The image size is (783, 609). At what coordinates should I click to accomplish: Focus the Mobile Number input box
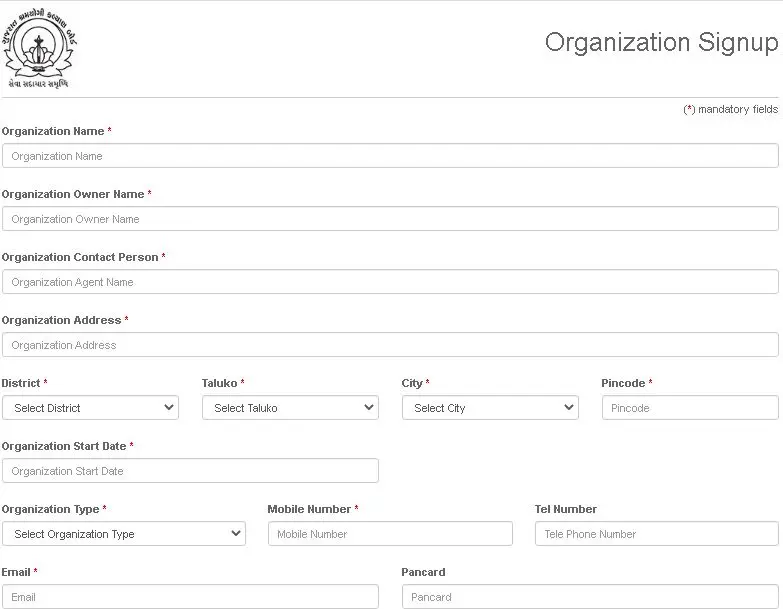(390, 534)
